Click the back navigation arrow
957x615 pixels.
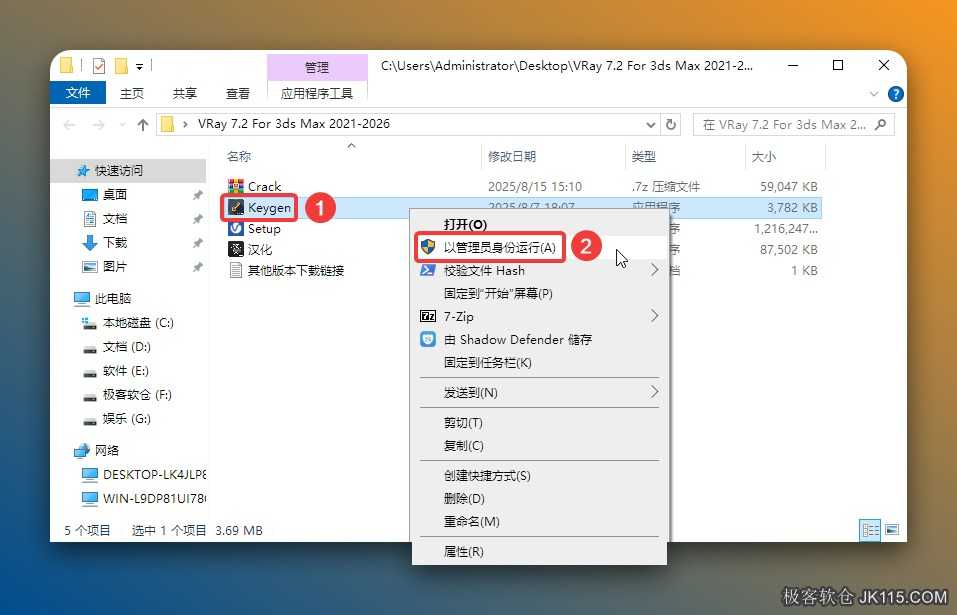(x=70, y=124)
